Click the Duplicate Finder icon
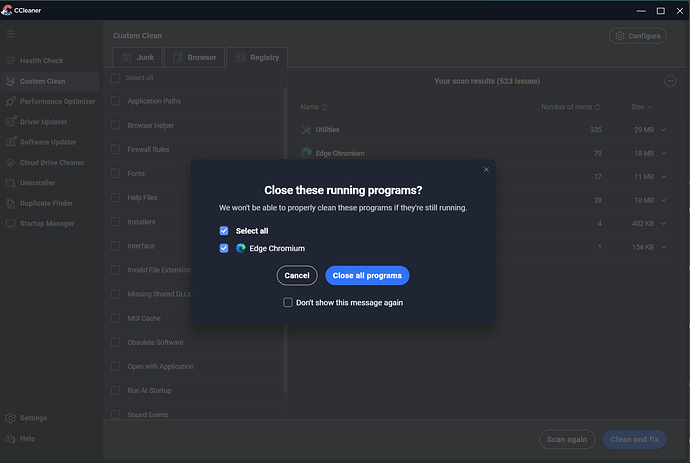Viewport: 690px width, 463px height. 11,203
